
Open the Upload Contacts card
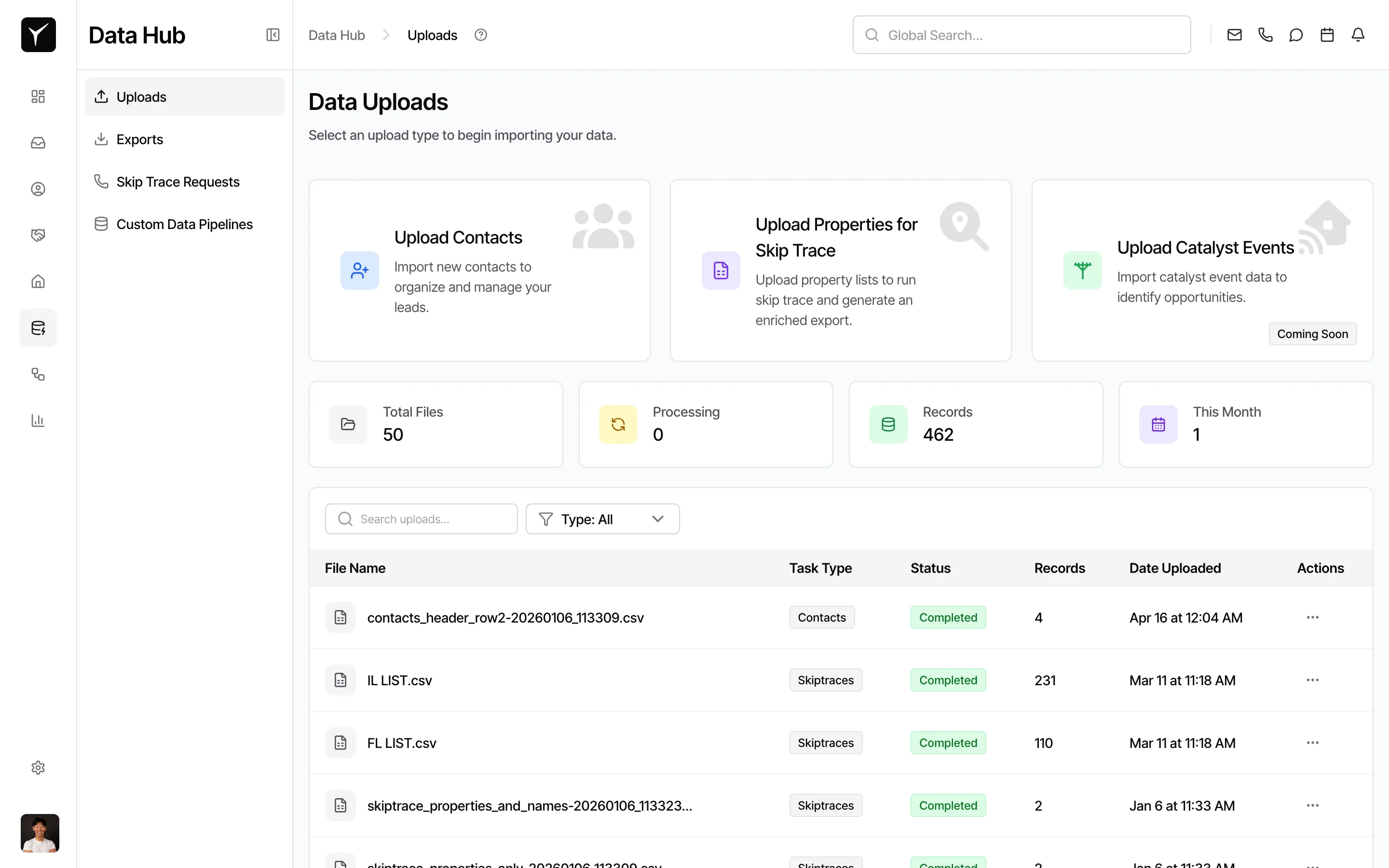tap(479, 271)
